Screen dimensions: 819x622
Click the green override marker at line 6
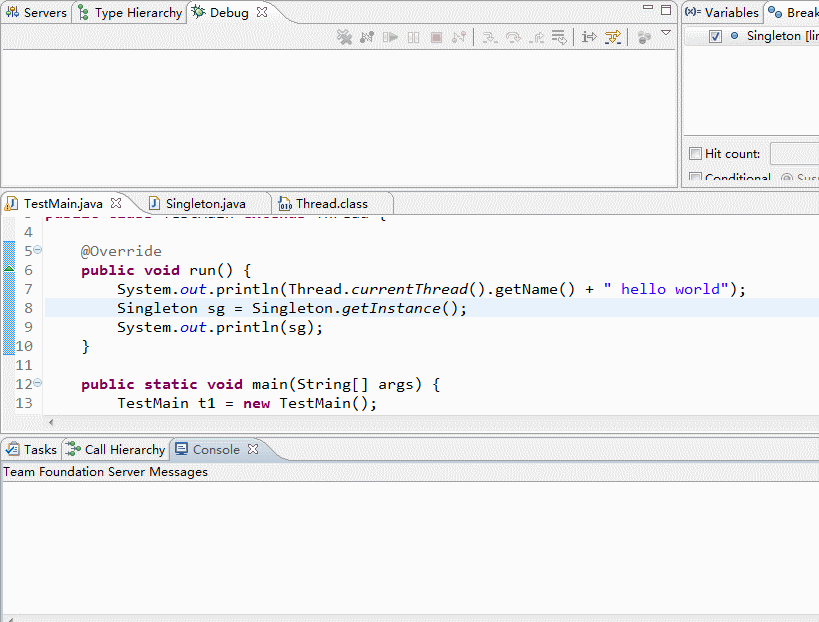point(9,269)
